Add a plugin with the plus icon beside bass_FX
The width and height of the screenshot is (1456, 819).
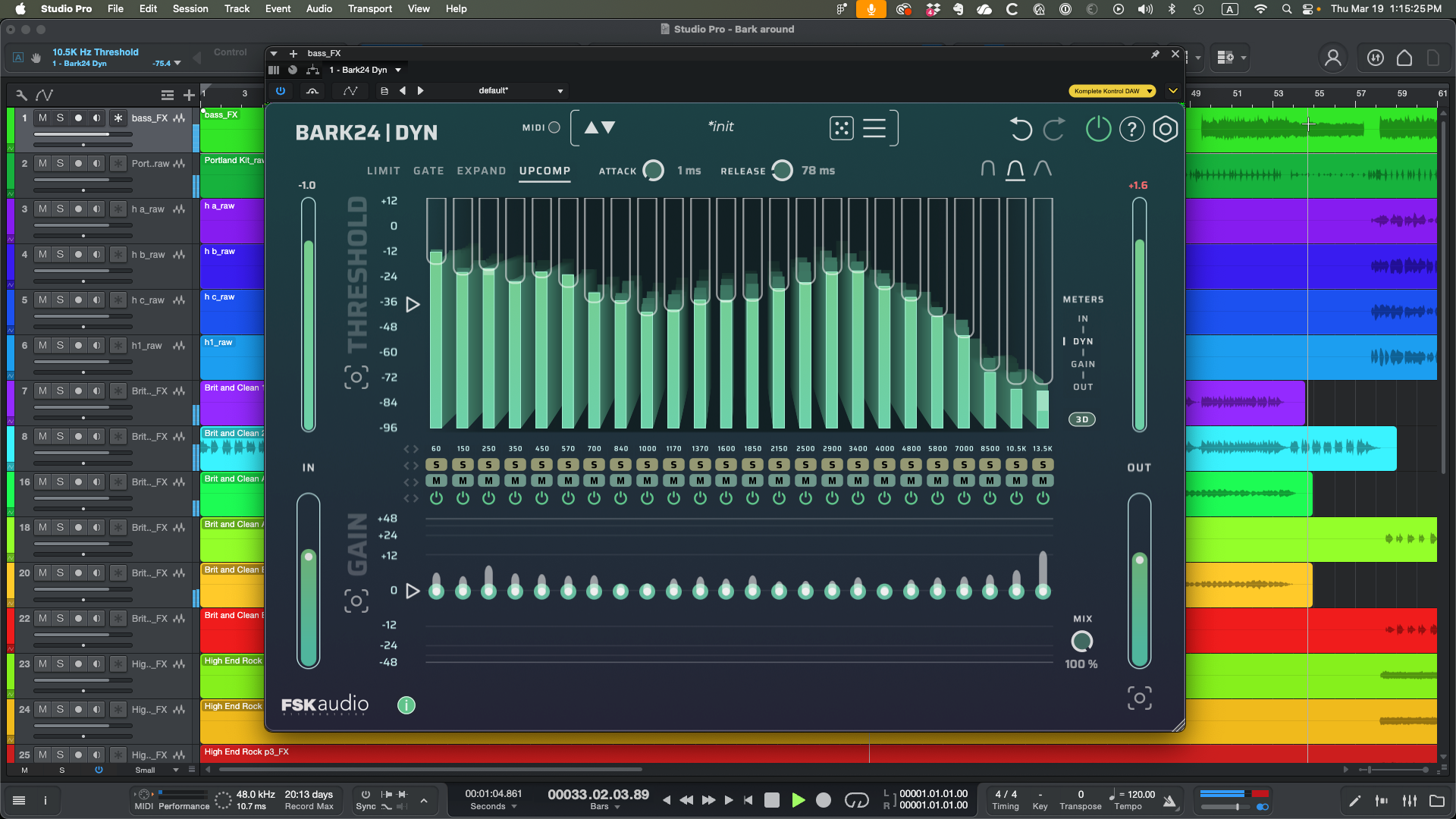(x=293, y=54)
